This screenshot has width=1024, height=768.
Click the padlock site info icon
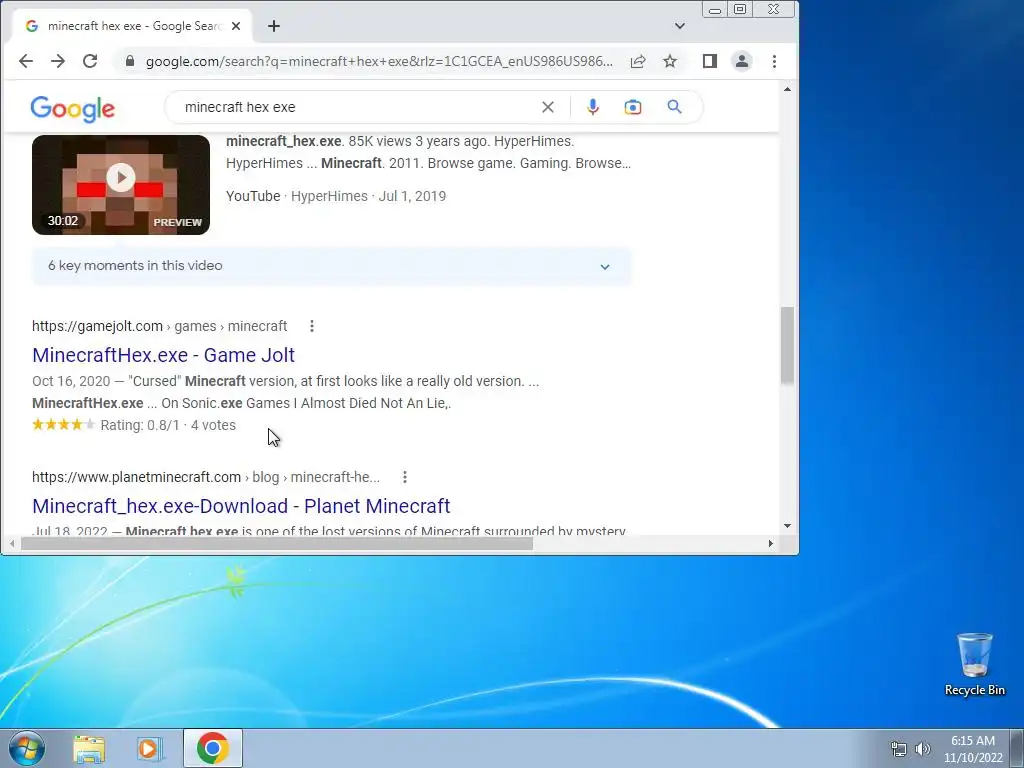[x=130, y=61]
